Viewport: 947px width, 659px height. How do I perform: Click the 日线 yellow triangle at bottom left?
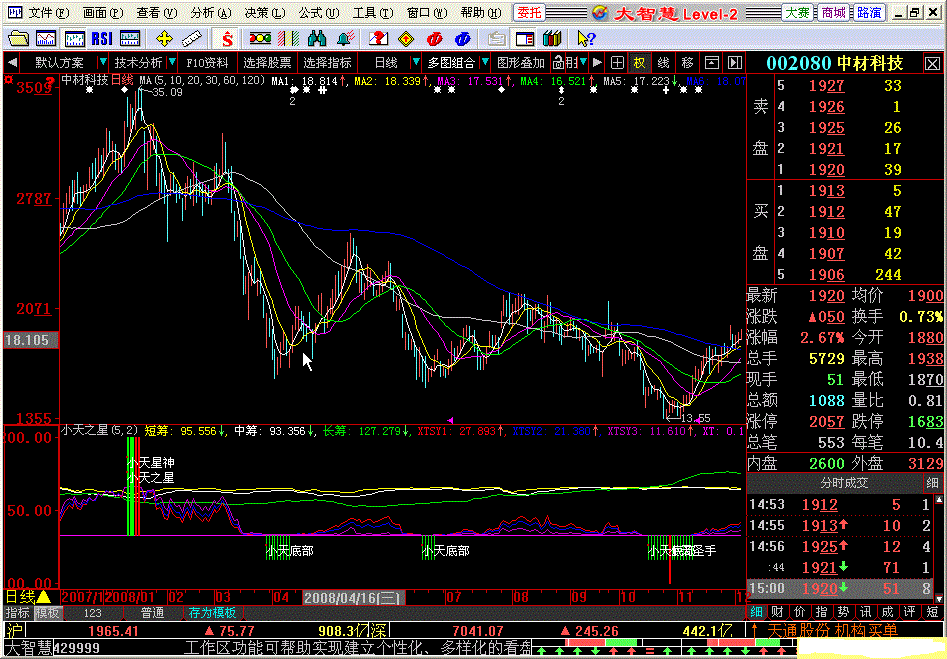click(43, 597)
